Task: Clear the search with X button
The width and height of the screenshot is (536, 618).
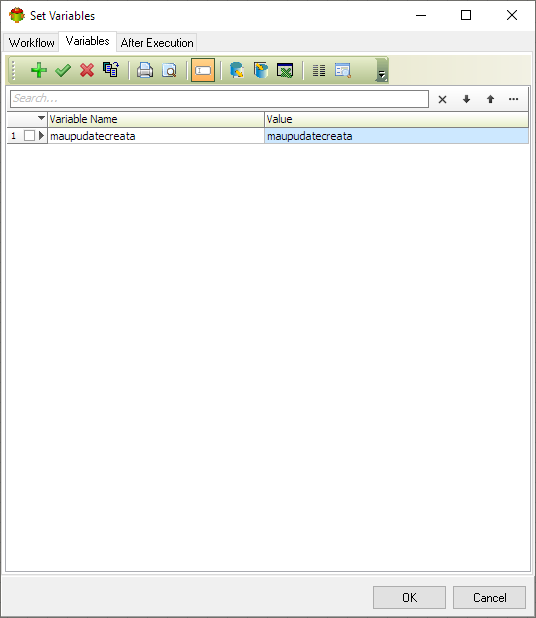Action: pos(443,99)
